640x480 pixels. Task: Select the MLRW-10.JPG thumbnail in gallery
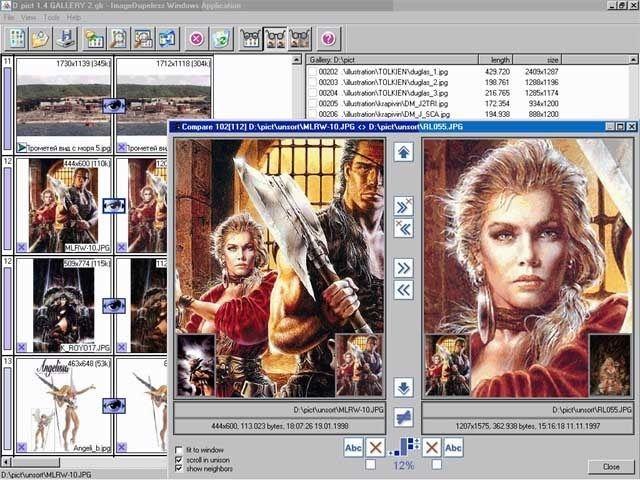click(62, 205)
